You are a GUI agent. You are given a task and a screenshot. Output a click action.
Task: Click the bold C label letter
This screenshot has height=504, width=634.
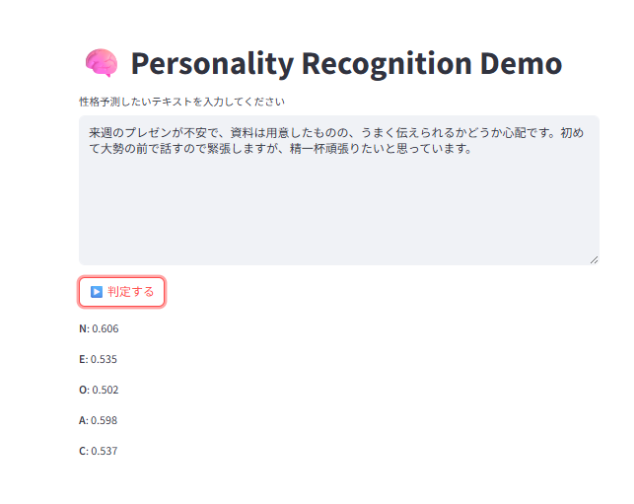82,451
